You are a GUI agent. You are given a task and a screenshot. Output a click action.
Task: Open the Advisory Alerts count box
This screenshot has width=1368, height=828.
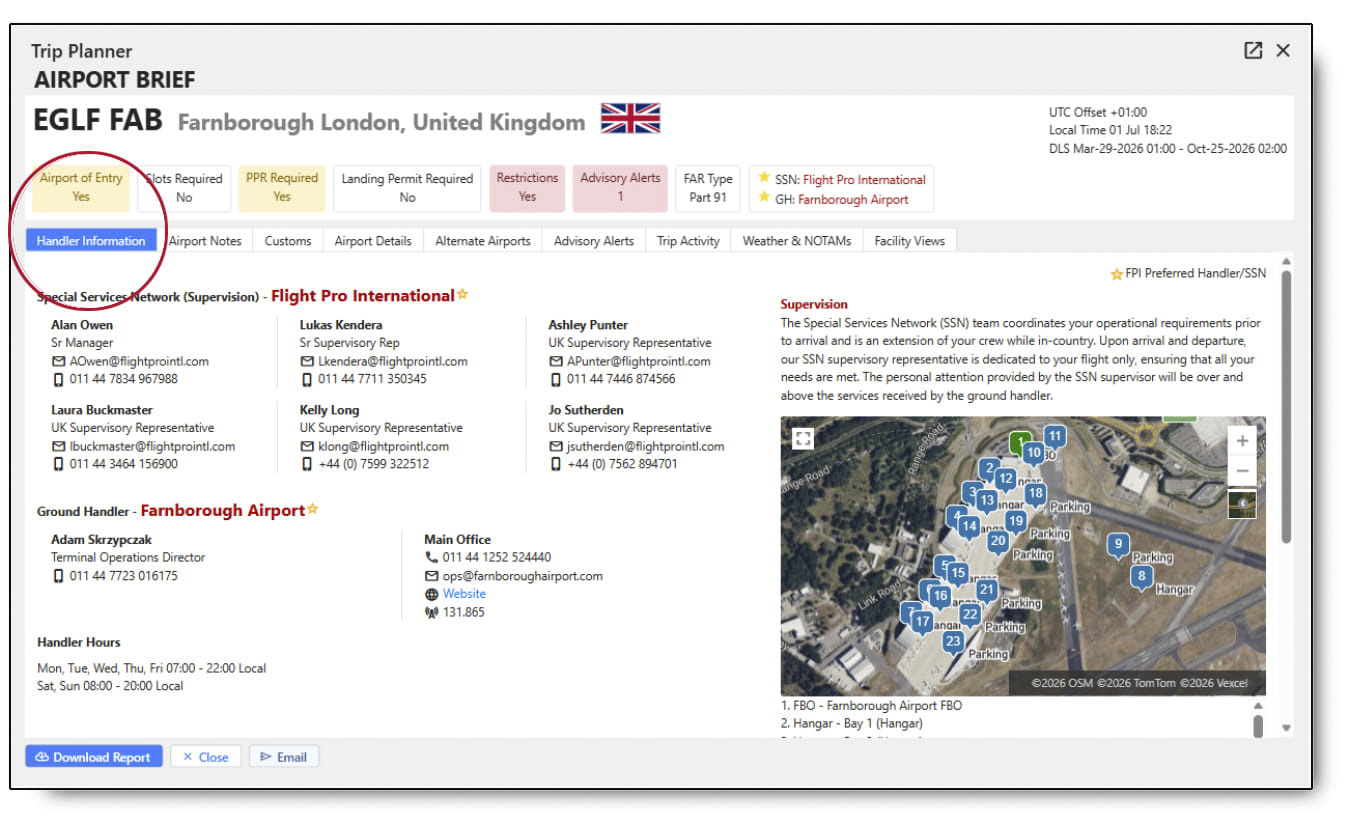[x=620, y=187]
